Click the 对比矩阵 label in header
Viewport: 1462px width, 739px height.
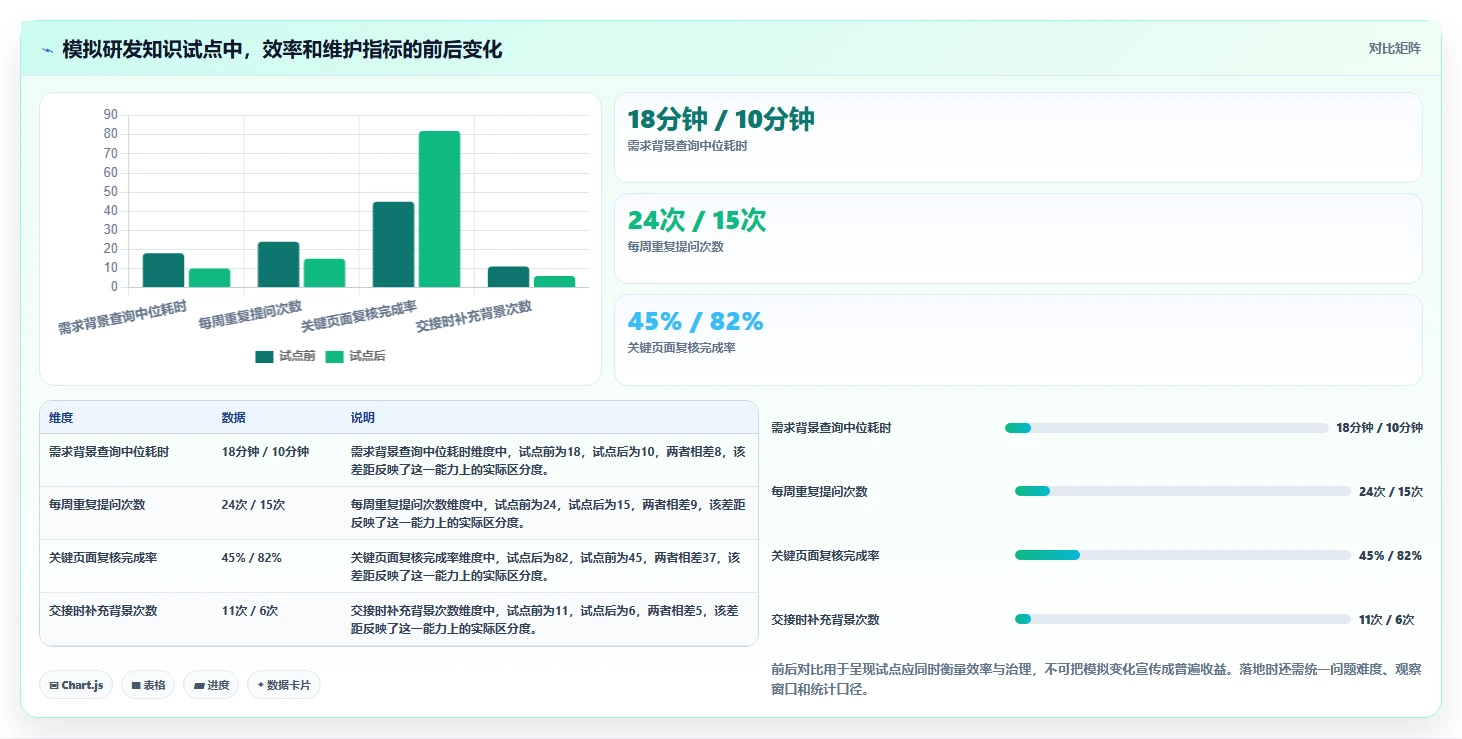[1394, 48]
